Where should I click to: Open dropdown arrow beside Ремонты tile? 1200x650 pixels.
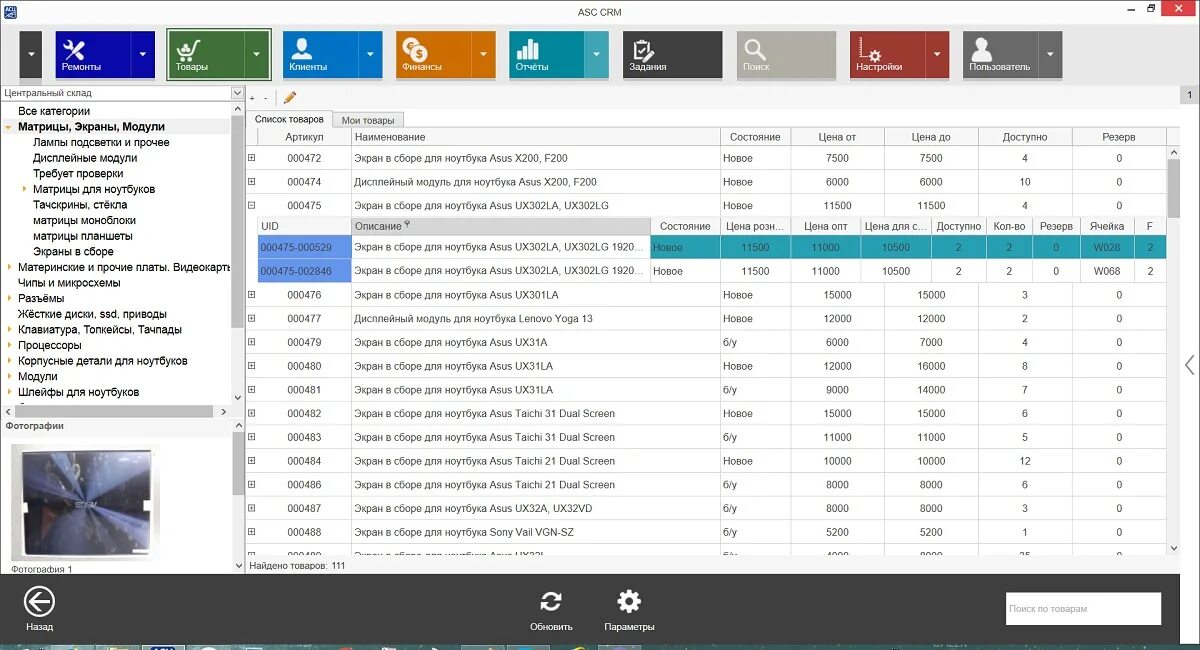click(x=144, y=55)
